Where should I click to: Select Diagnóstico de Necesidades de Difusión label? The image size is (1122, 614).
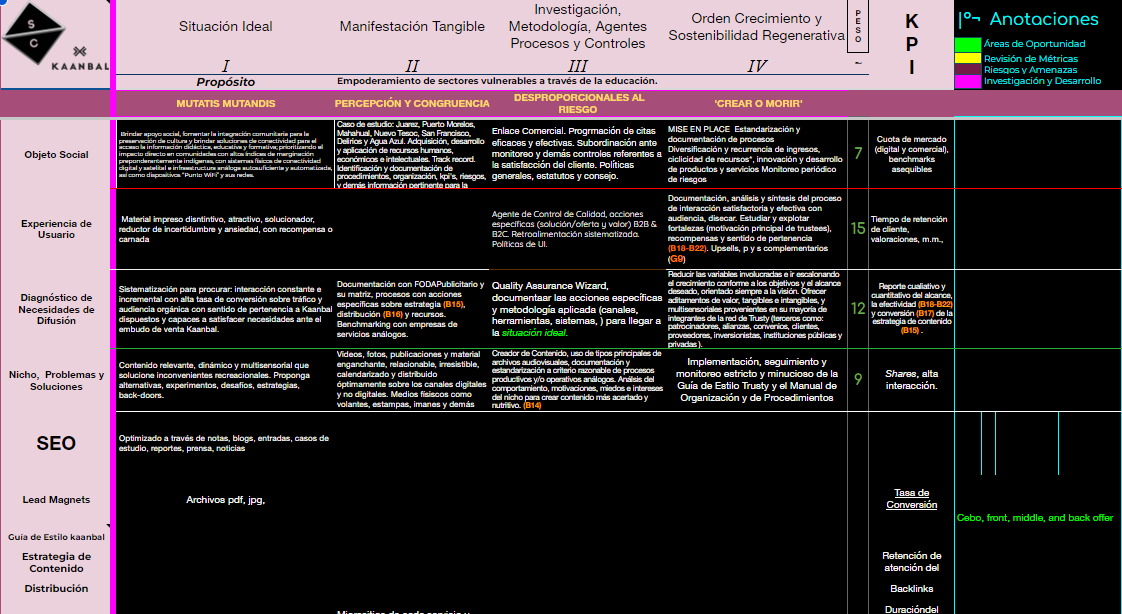tap(57, 309)
